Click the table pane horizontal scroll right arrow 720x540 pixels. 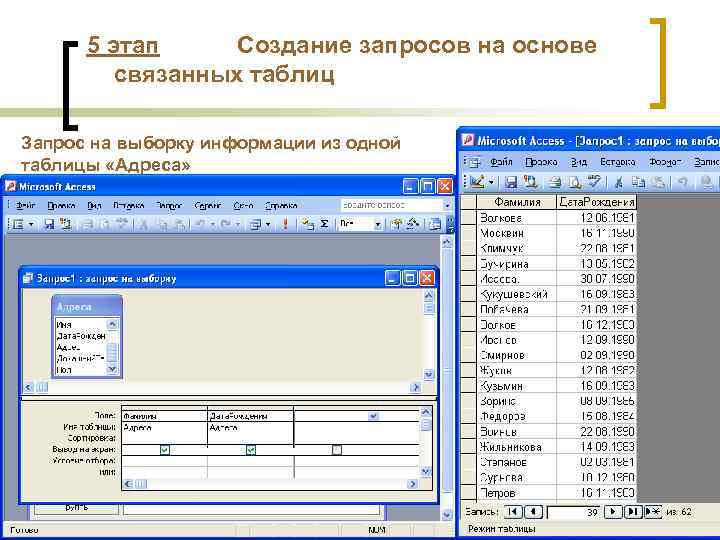[x=415, y=388]
